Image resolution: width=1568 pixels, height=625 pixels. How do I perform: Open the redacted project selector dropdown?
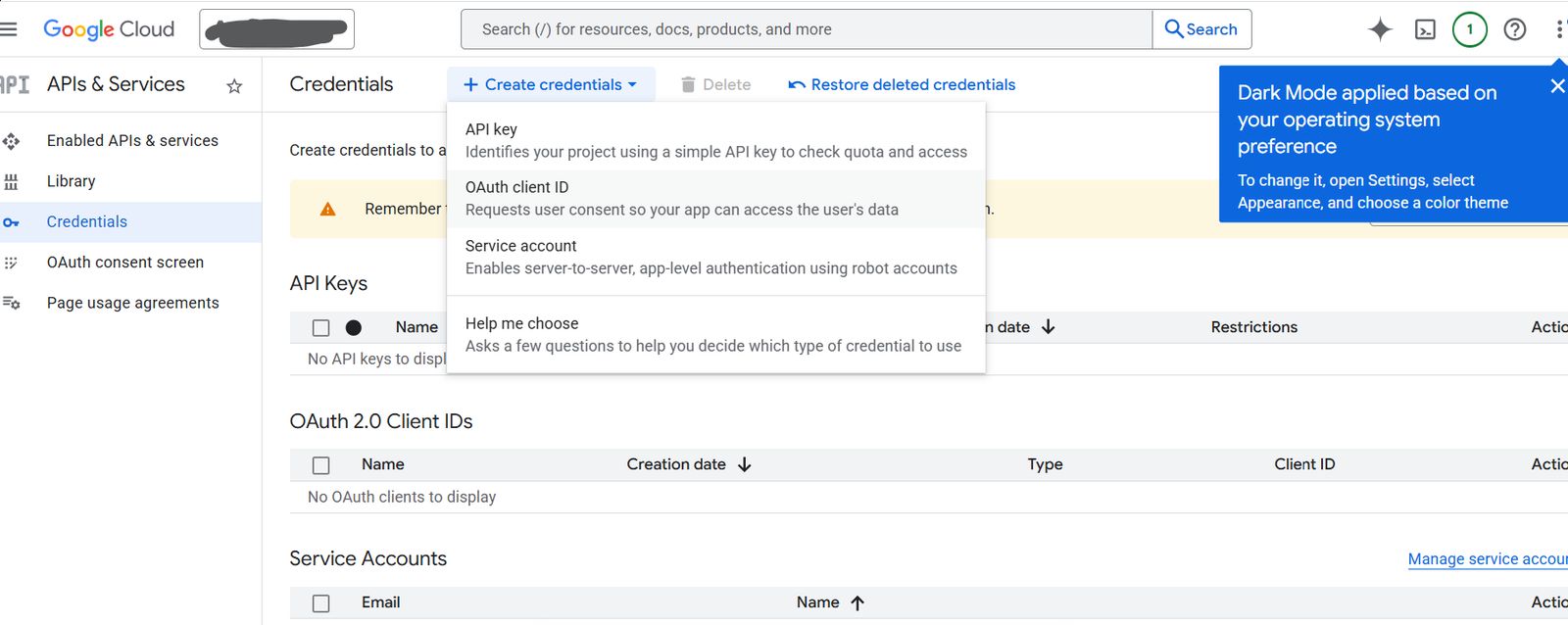coord(276,29)
